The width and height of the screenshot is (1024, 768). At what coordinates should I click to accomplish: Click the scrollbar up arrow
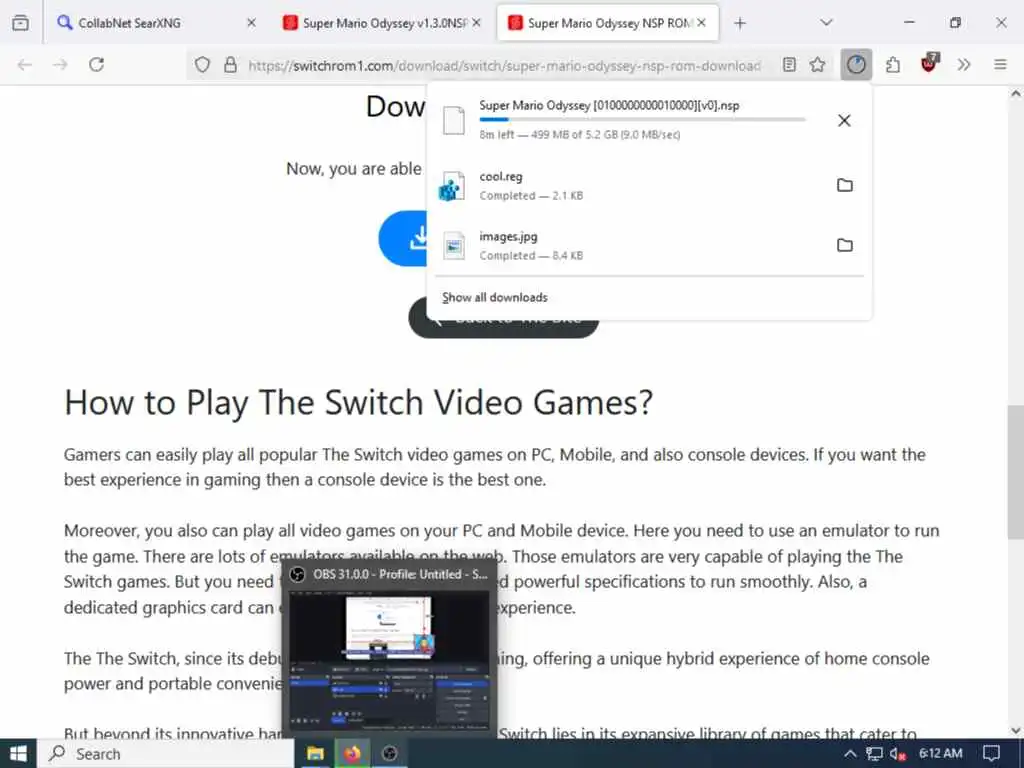[x=1015, y=94]
